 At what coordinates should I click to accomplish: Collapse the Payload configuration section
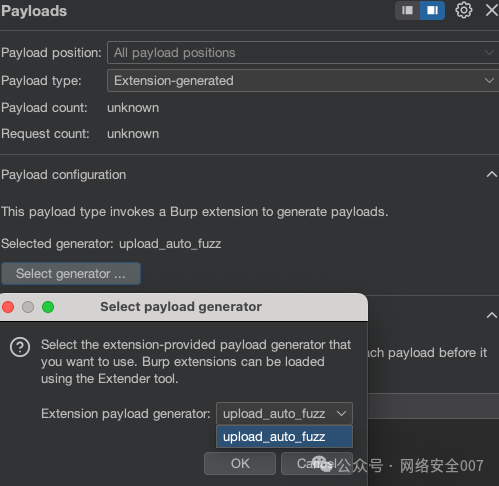click(x=491, y=174)
